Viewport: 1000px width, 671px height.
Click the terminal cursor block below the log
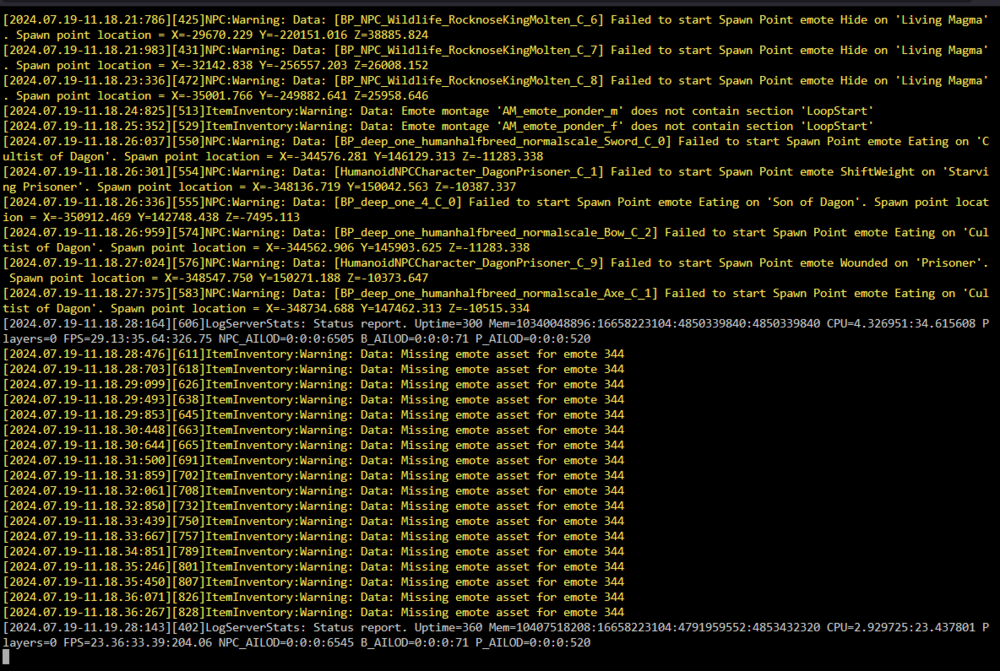(6, 657)
